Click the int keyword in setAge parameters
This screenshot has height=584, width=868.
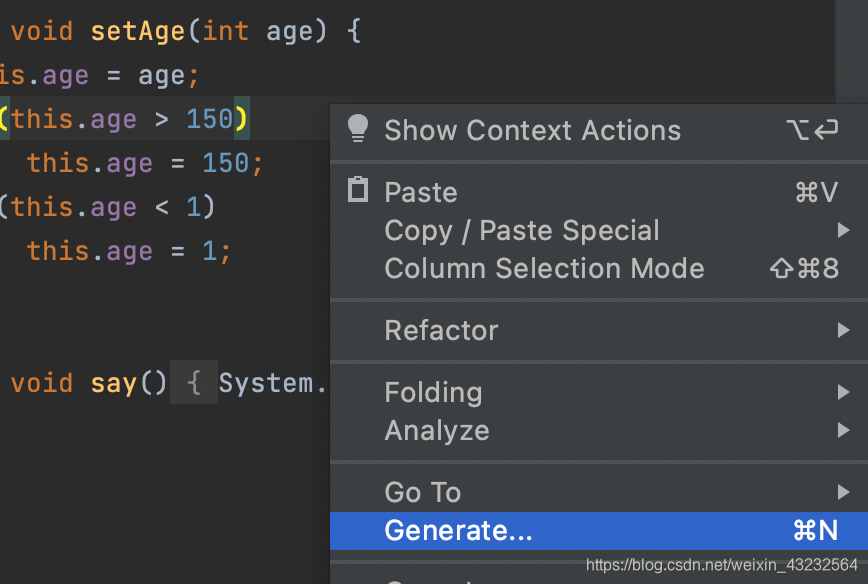(x=226, y=31)
